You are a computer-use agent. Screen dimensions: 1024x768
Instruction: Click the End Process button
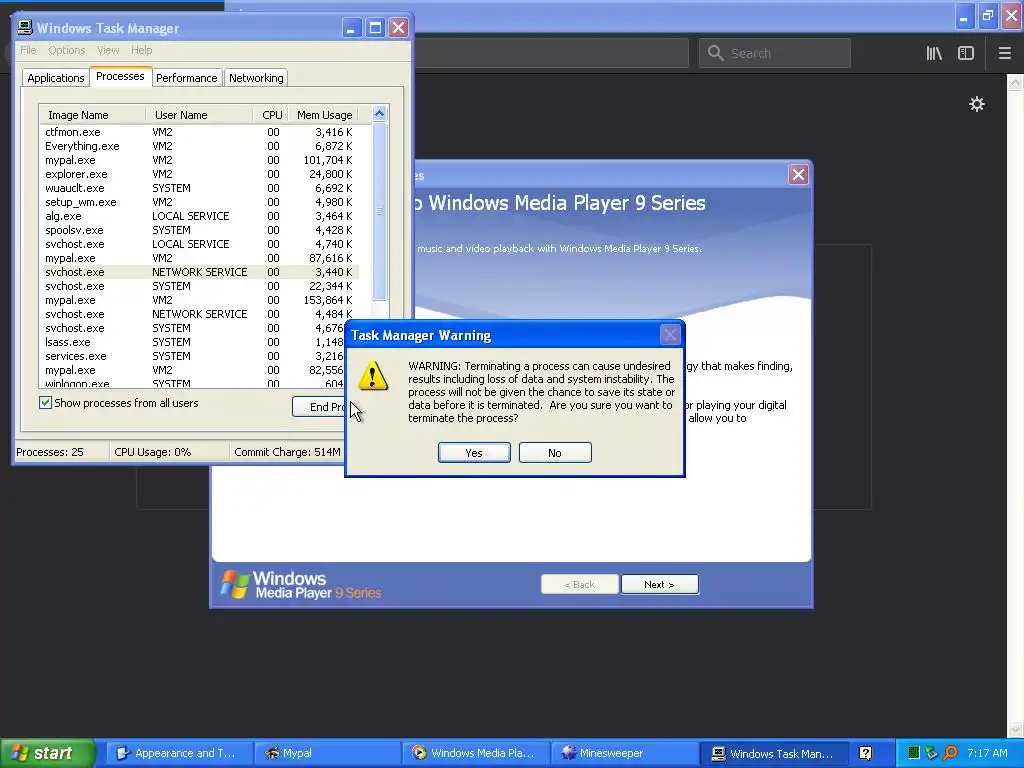(x=319, y=407)
